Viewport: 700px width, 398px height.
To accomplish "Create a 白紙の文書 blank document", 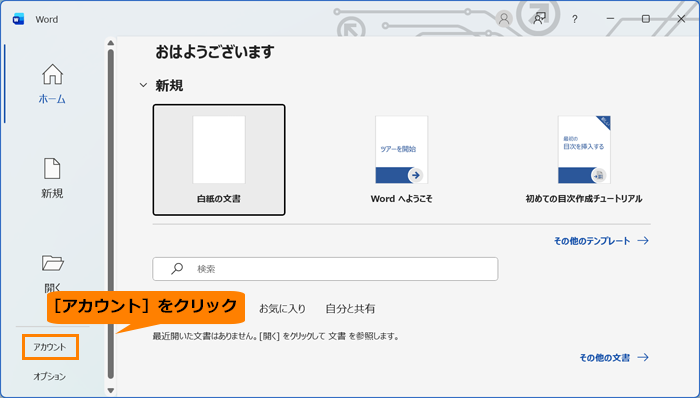I will point(219,160).
